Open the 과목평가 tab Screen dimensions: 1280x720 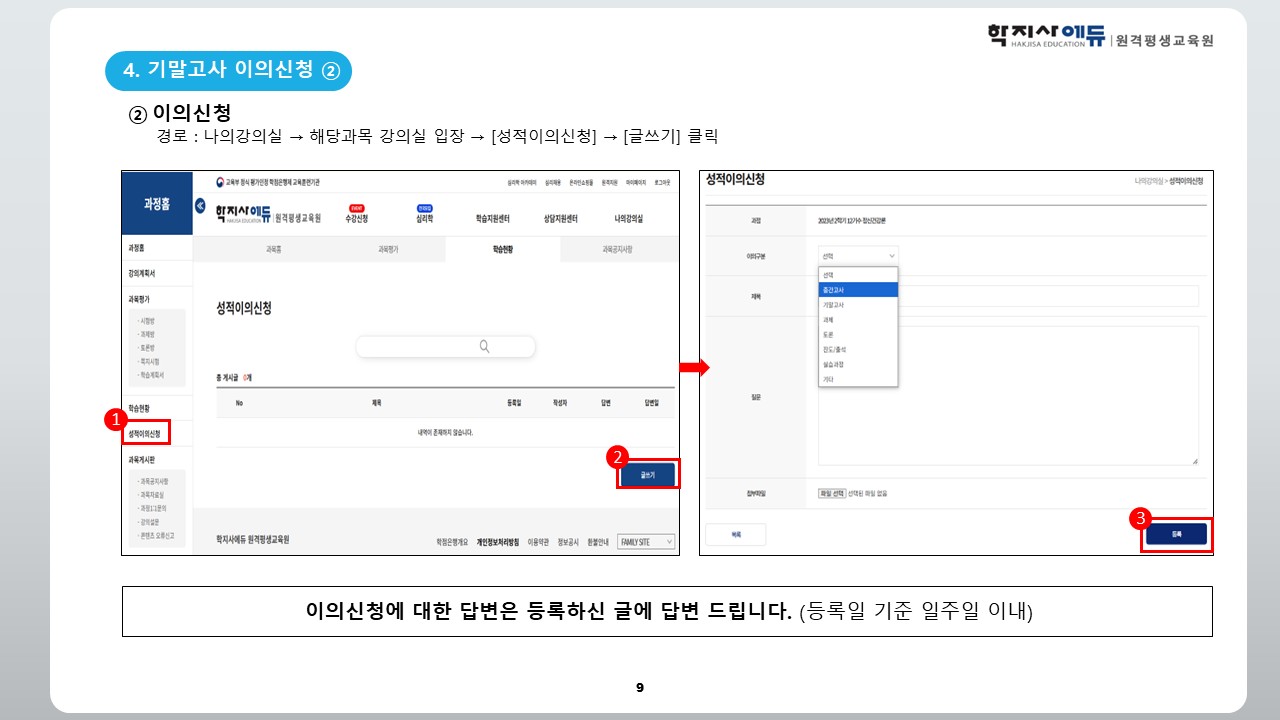(388, 249)
